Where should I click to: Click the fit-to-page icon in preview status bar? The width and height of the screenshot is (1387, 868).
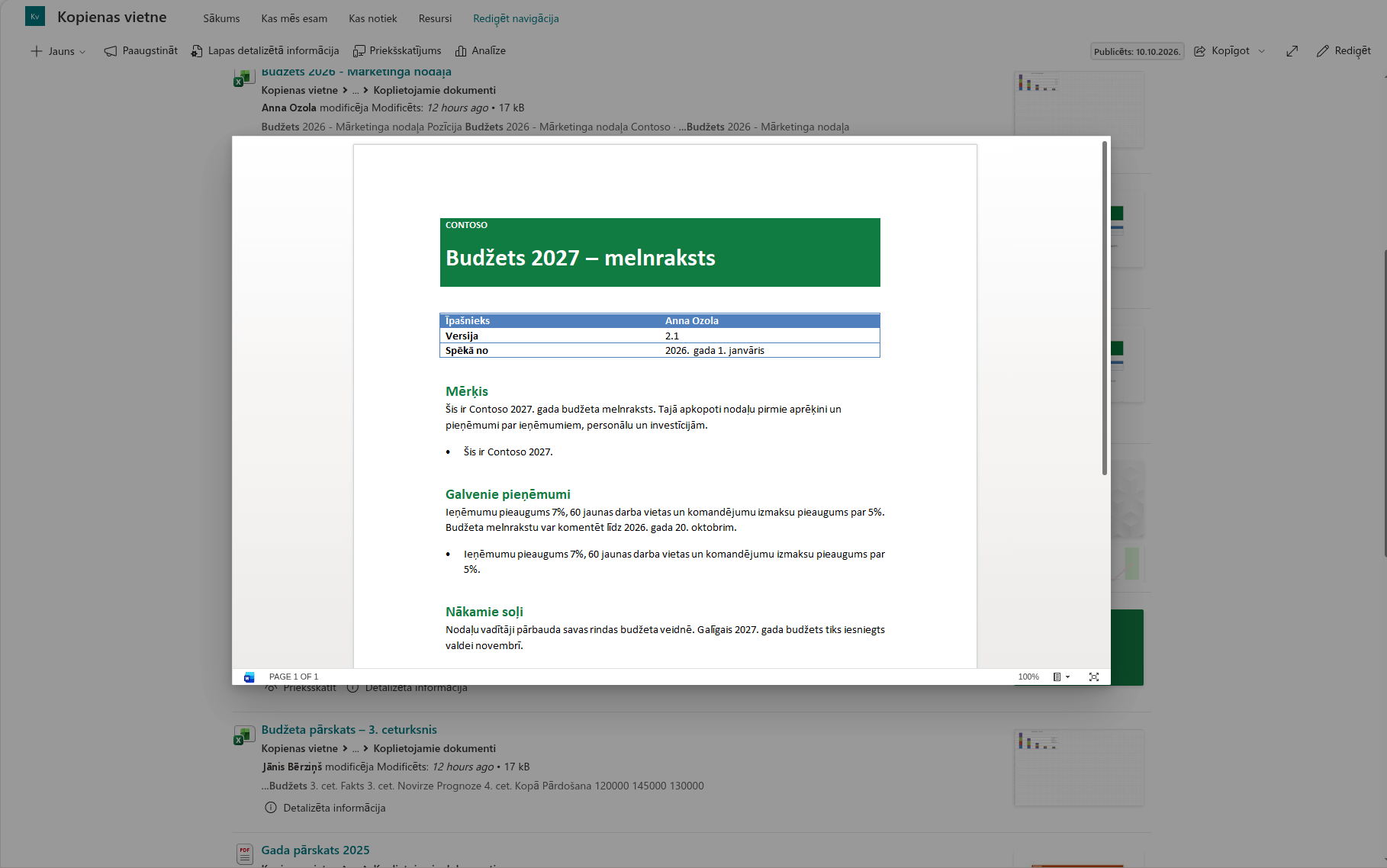coord(1094,677)
